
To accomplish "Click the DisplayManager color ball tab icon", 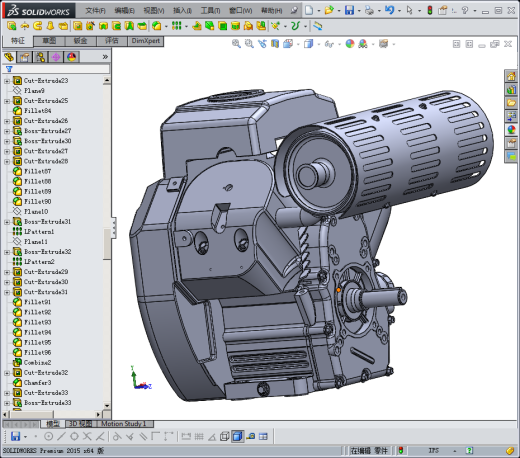I will click(x=71, y=57).
